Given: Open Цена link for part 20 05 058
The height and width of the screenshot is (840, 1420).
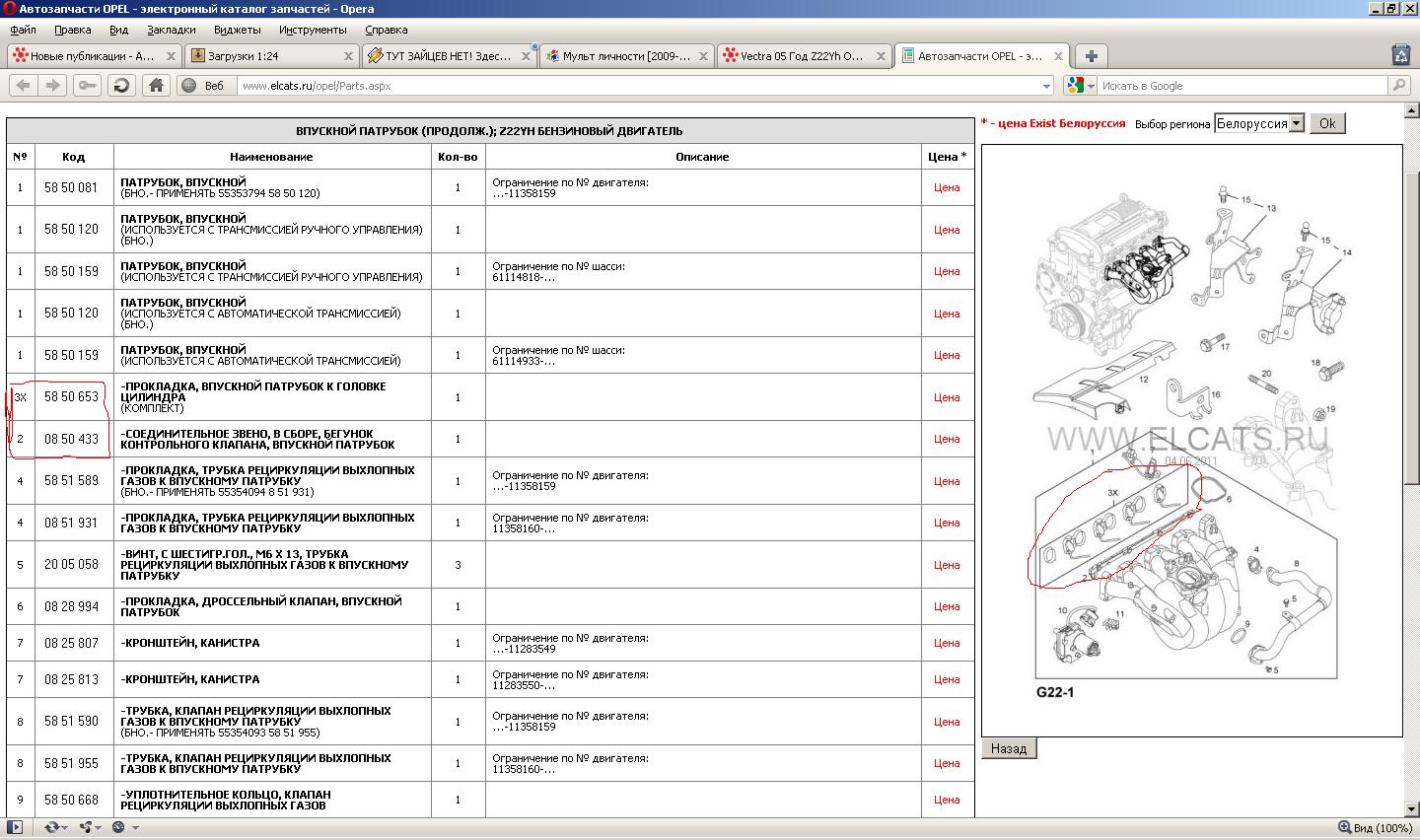Looking at the screenshot, I should tap(947, 565).
